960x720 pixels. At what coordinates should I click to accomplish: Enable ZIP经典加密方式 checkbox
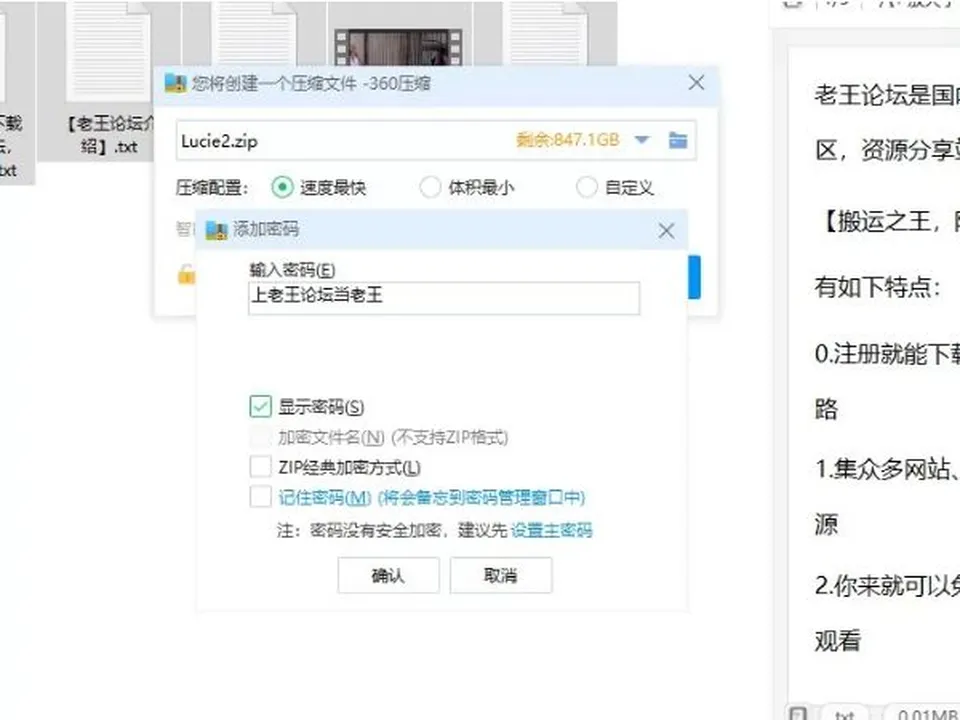[261, 467]
